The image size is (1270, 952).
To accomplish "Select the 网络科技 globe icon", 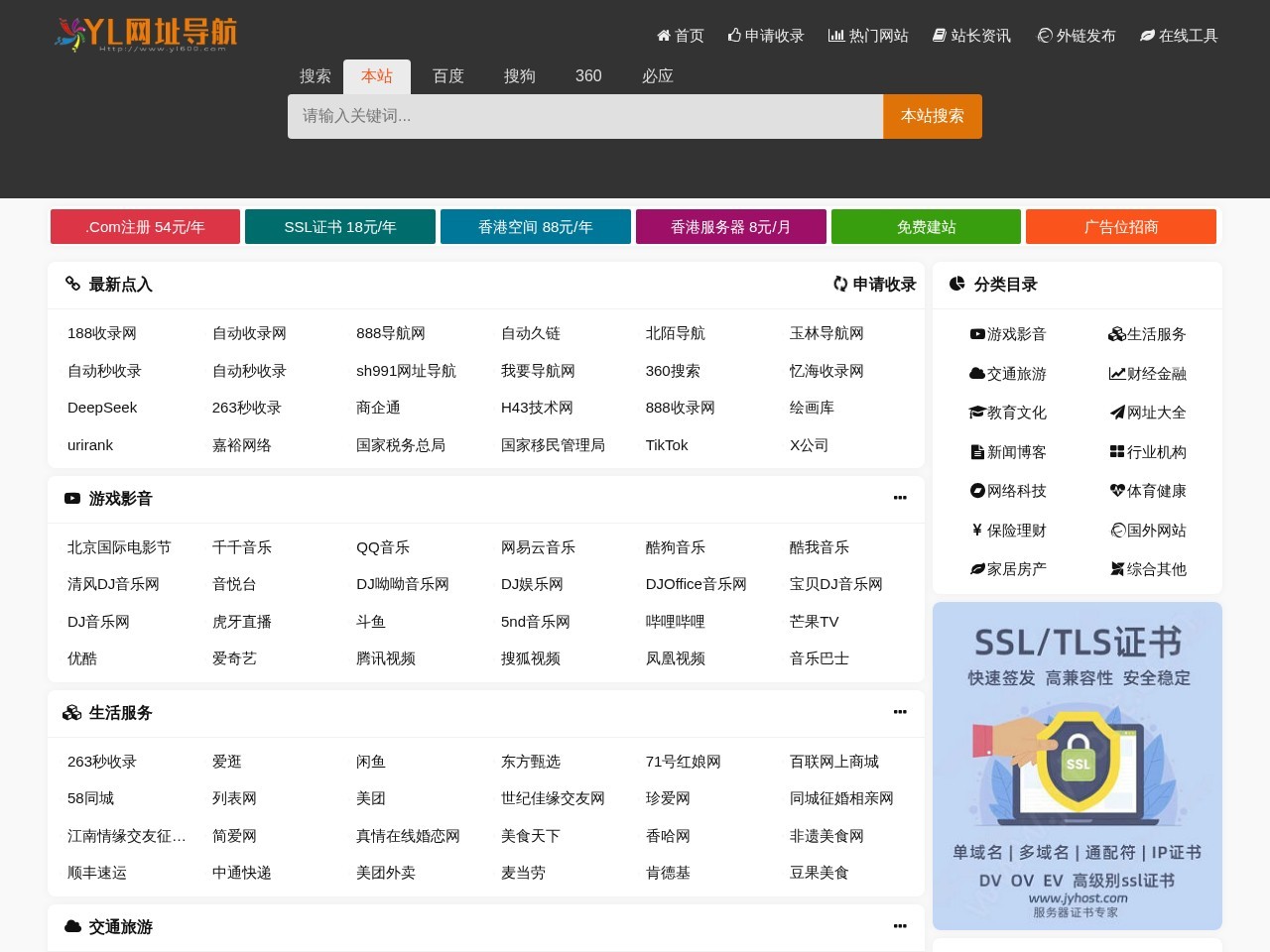I will click(x=976, y=491).
